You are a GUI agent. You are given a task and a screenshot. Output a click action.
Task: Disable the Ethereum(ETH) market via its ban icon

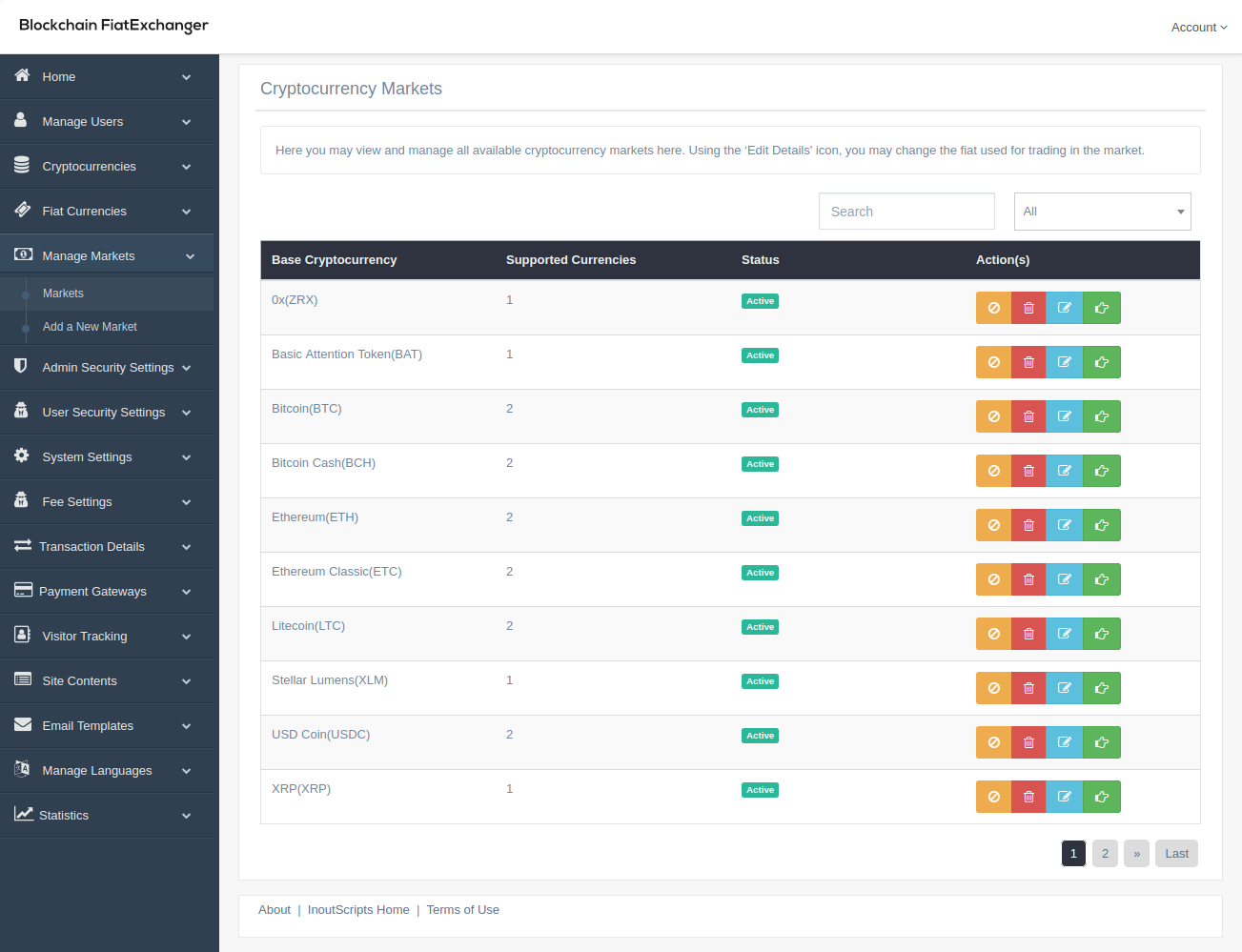tap(993, 524)
